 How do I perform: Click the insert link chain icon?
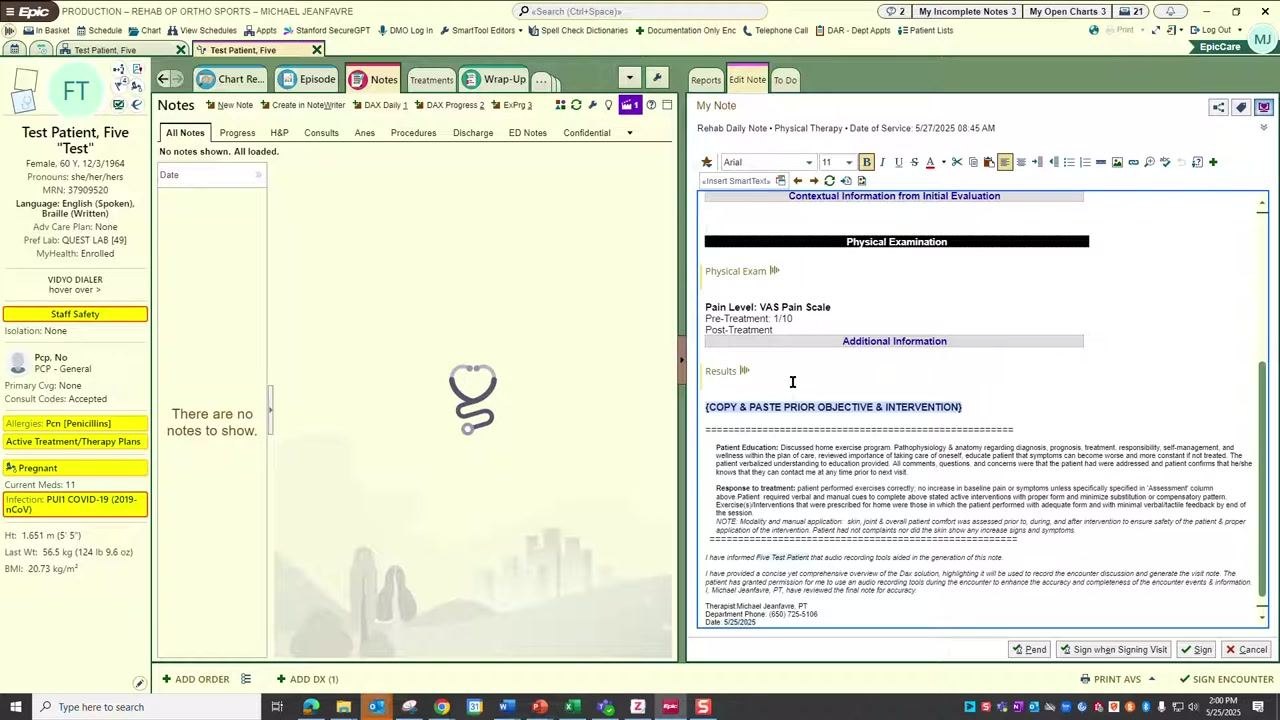tap(1133, 162)
